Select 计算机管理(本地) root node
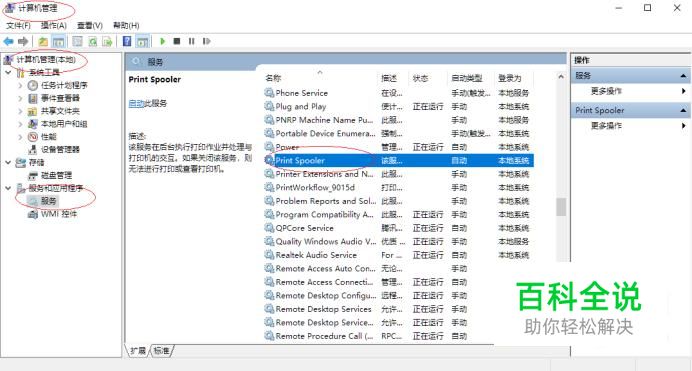Image resolution: width=692 pixels, height=371 pixels. pyautogui.click(x=46, y=60)
